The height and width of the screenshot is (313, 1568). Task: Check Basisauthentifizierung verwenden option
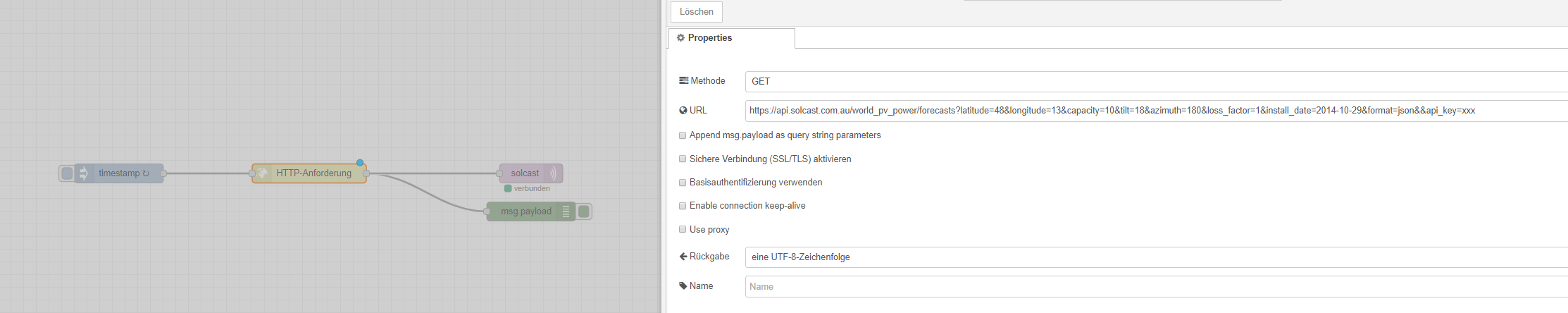(683, 183)
